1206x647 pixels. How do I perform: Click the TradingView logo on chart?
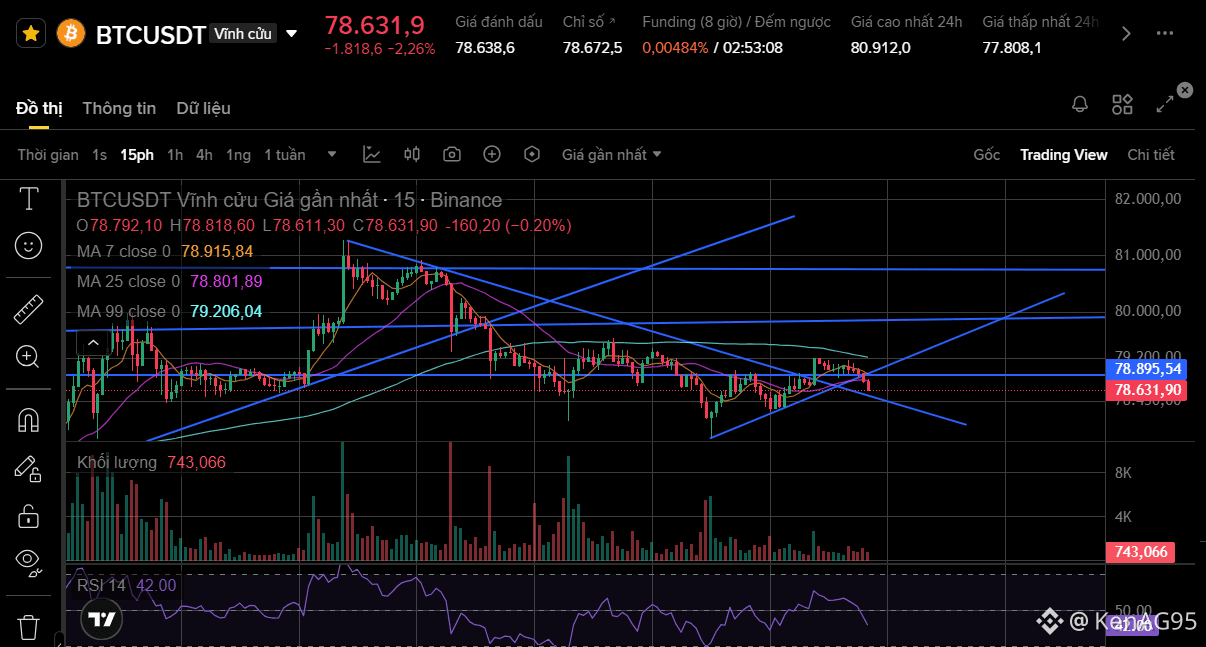101,620
